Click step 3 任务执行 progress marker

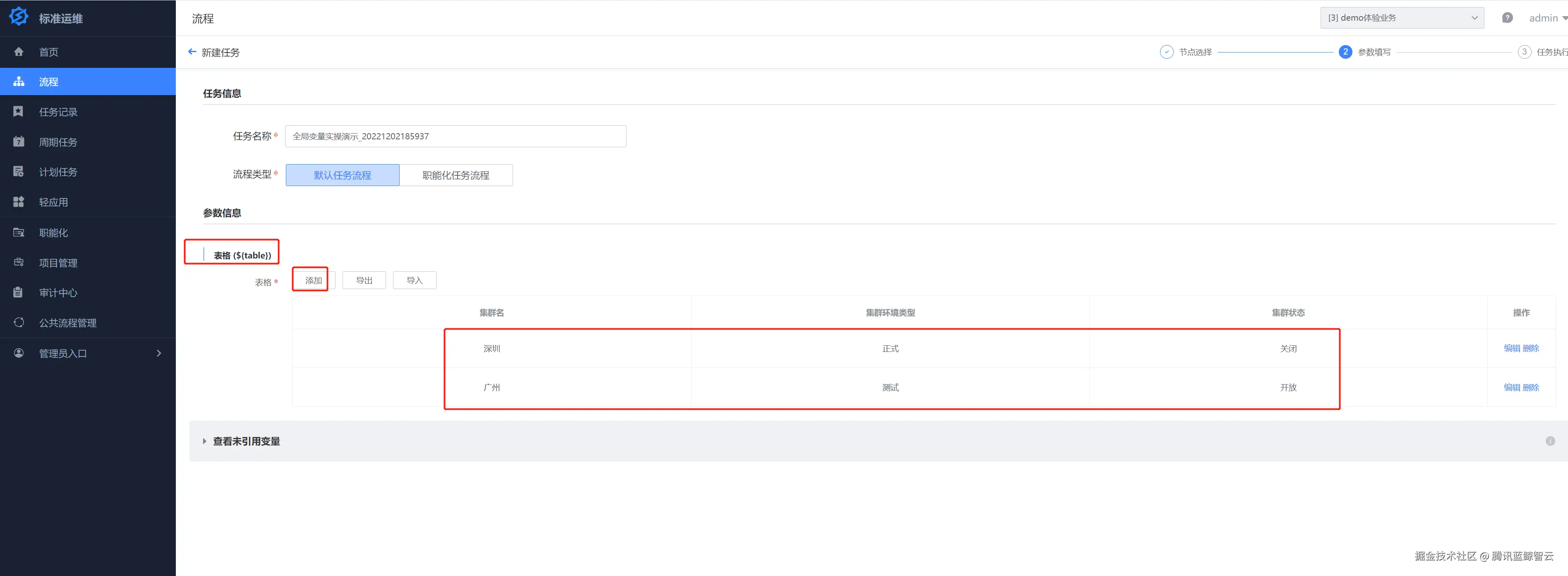click(x=1524, y=52)
